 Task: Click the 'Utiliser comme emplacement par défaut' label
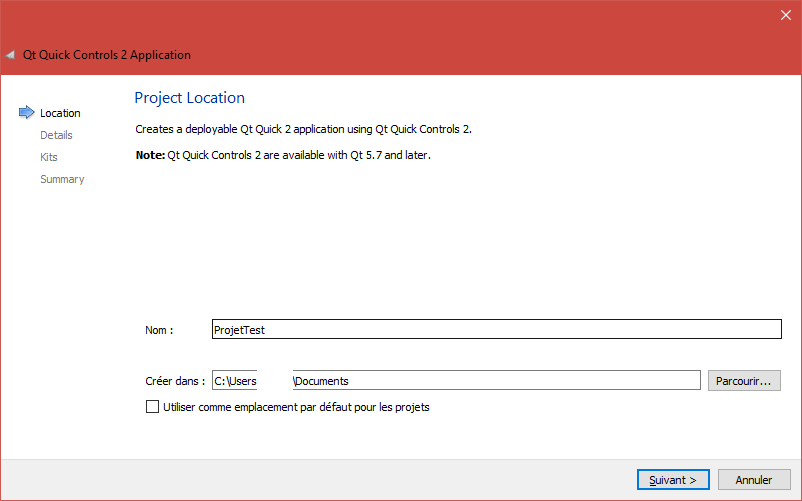[x=296, y=407]
